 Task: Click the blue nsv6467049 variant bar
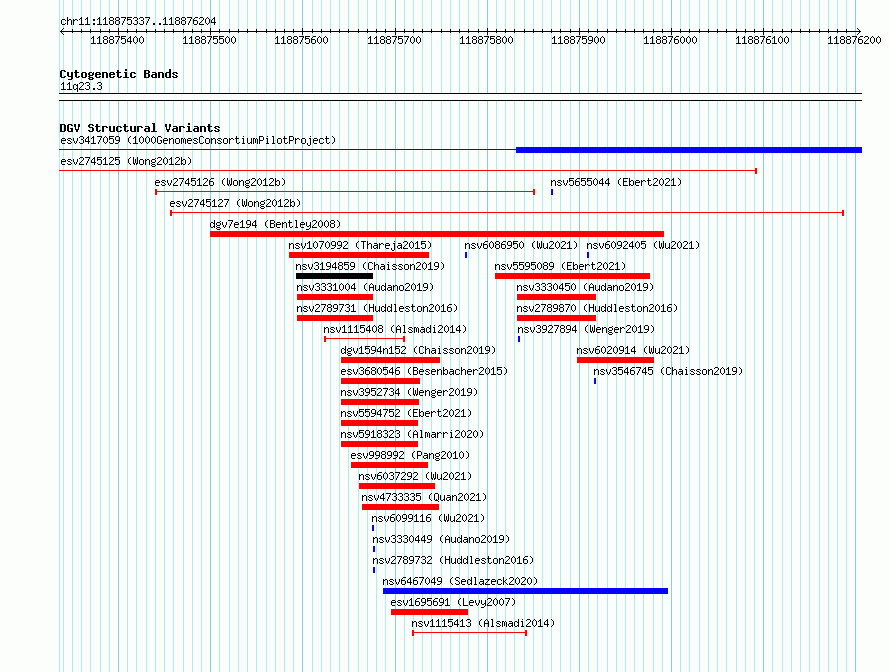(526, 591)
